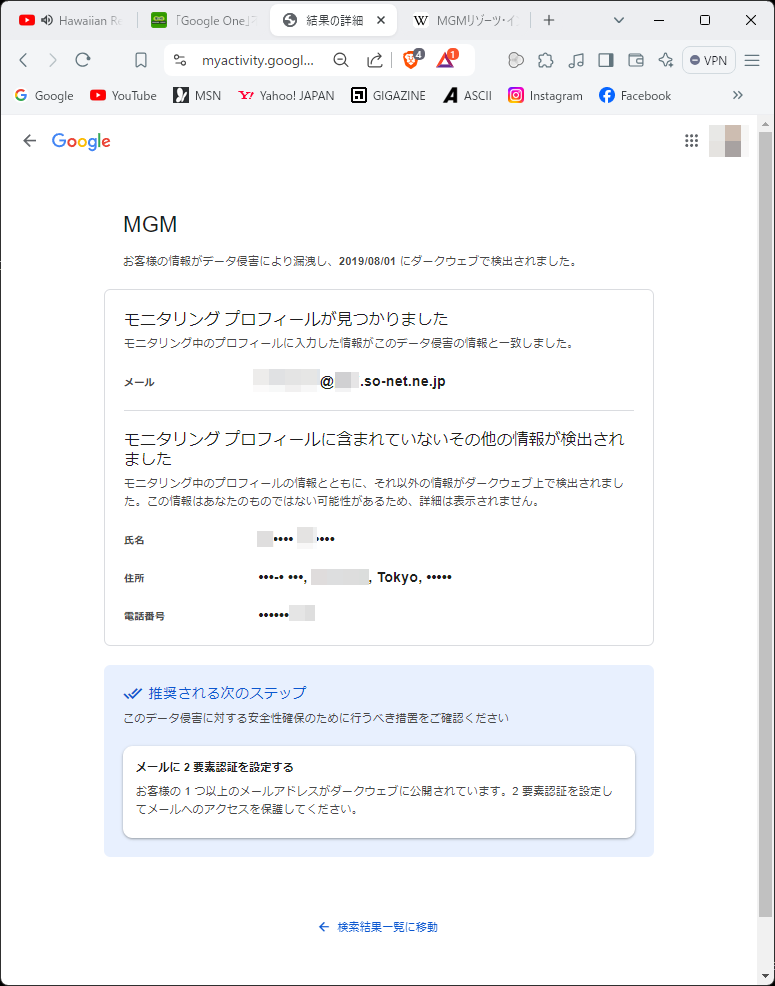
Task: Open メールに2要素認証を設定する card
Action: coord(379,792)
